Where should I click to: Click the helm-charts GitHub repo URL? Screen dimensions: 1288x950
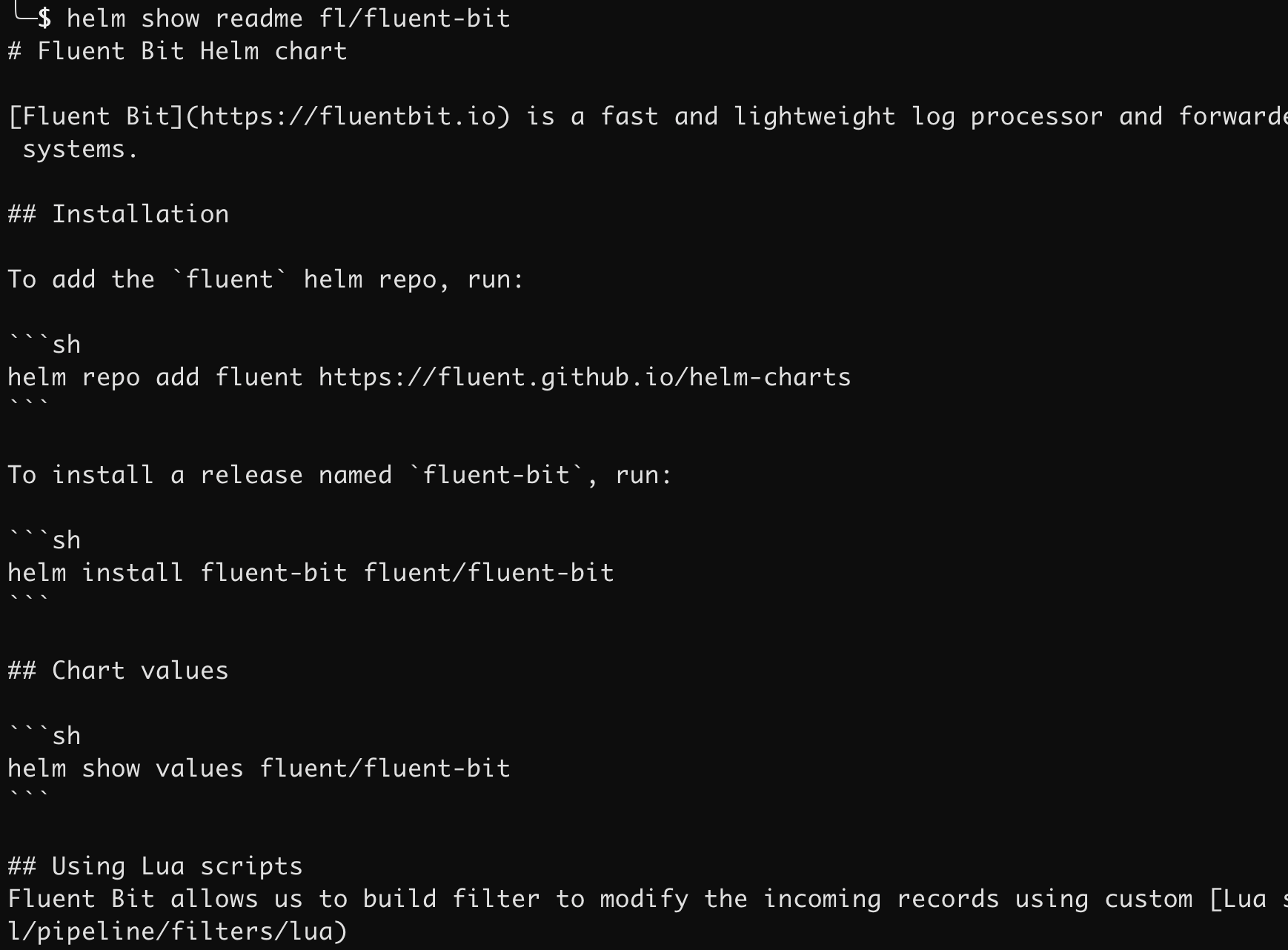click(x=585, y=378)
